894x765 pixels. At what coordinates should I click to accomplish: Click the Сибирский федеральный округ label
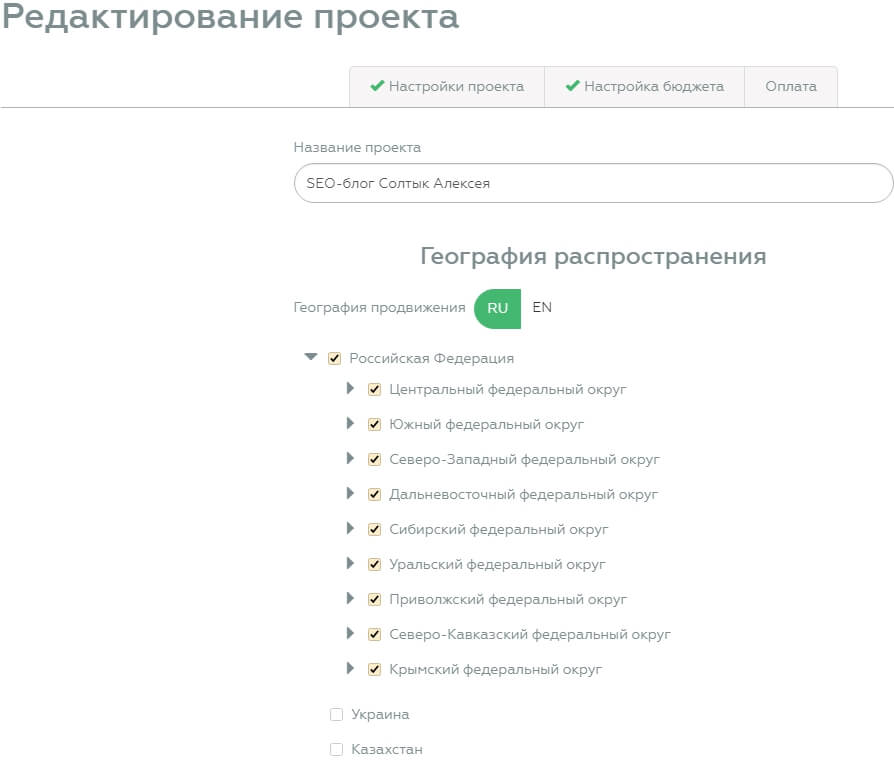pos(498,530)
